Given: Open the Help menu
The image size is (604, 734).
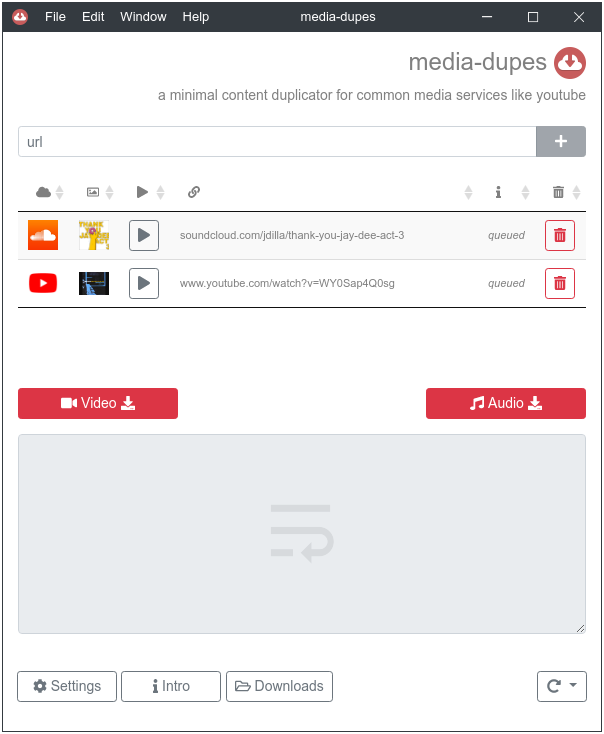Looking at the screenshot, I should pyautogui.click(x=196, y=17).
